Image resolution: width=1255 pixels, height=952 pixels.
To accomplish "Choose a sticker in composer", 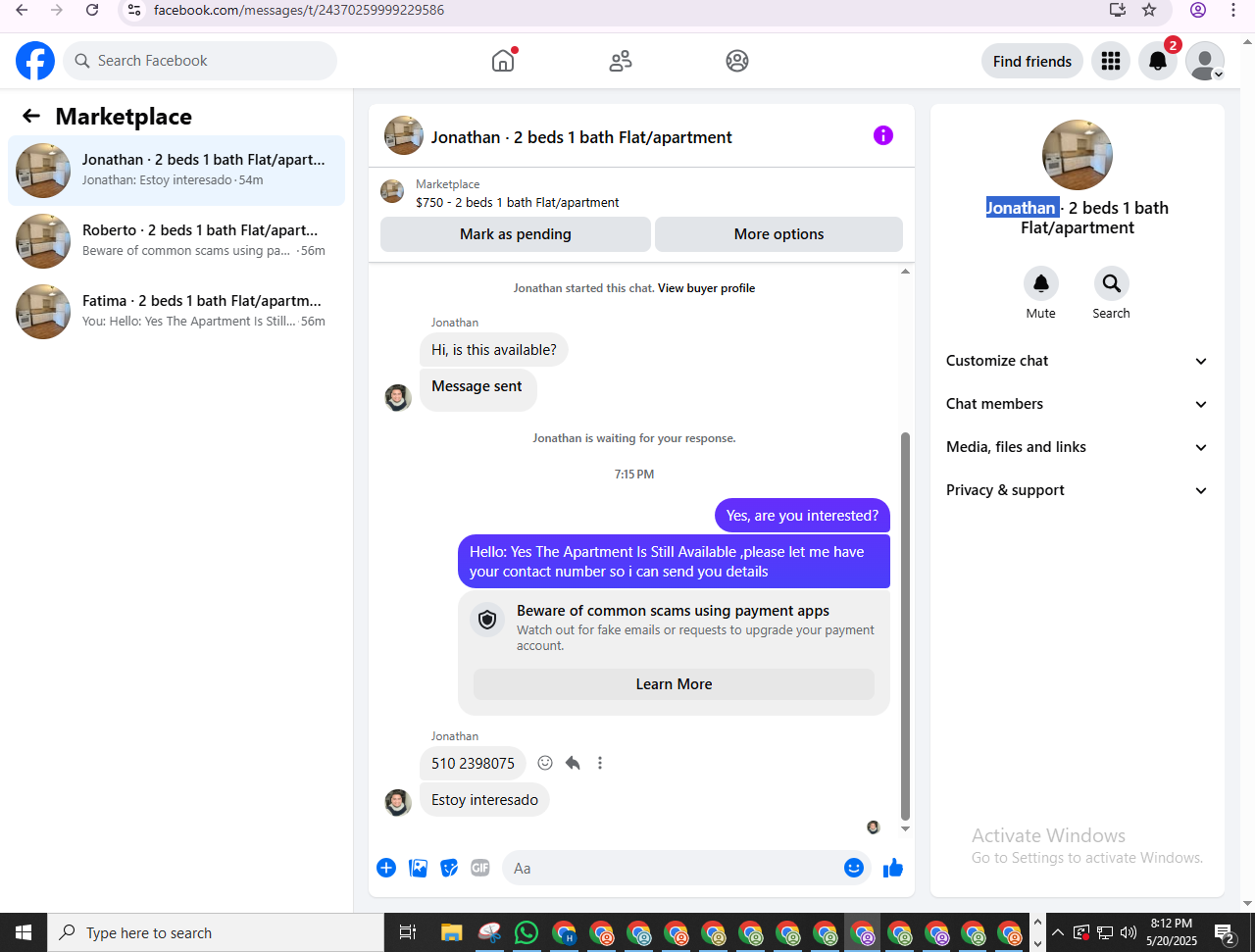I will [x=449, y=868].
